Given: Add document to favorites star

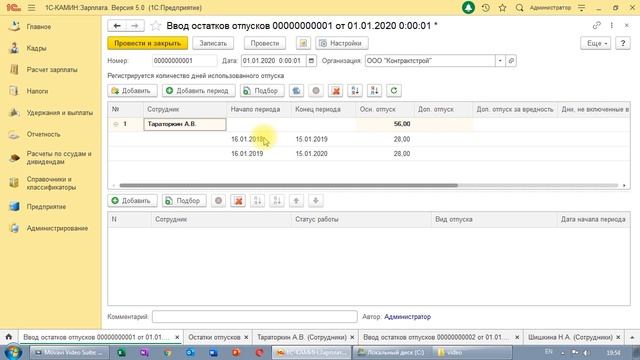Looking at the screenshot, I should pos(156,26).
